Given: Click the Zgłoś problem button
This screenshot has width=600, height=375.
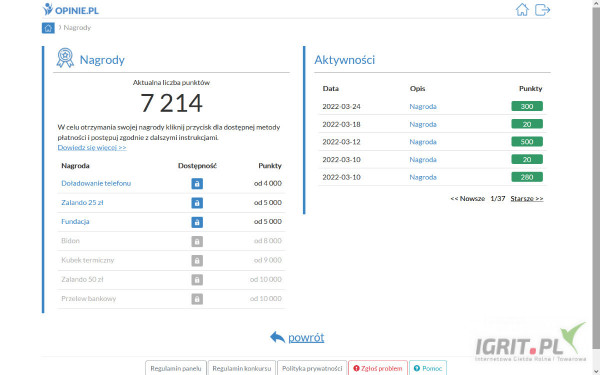Looking at the screenshot, I should click(378, 368).
